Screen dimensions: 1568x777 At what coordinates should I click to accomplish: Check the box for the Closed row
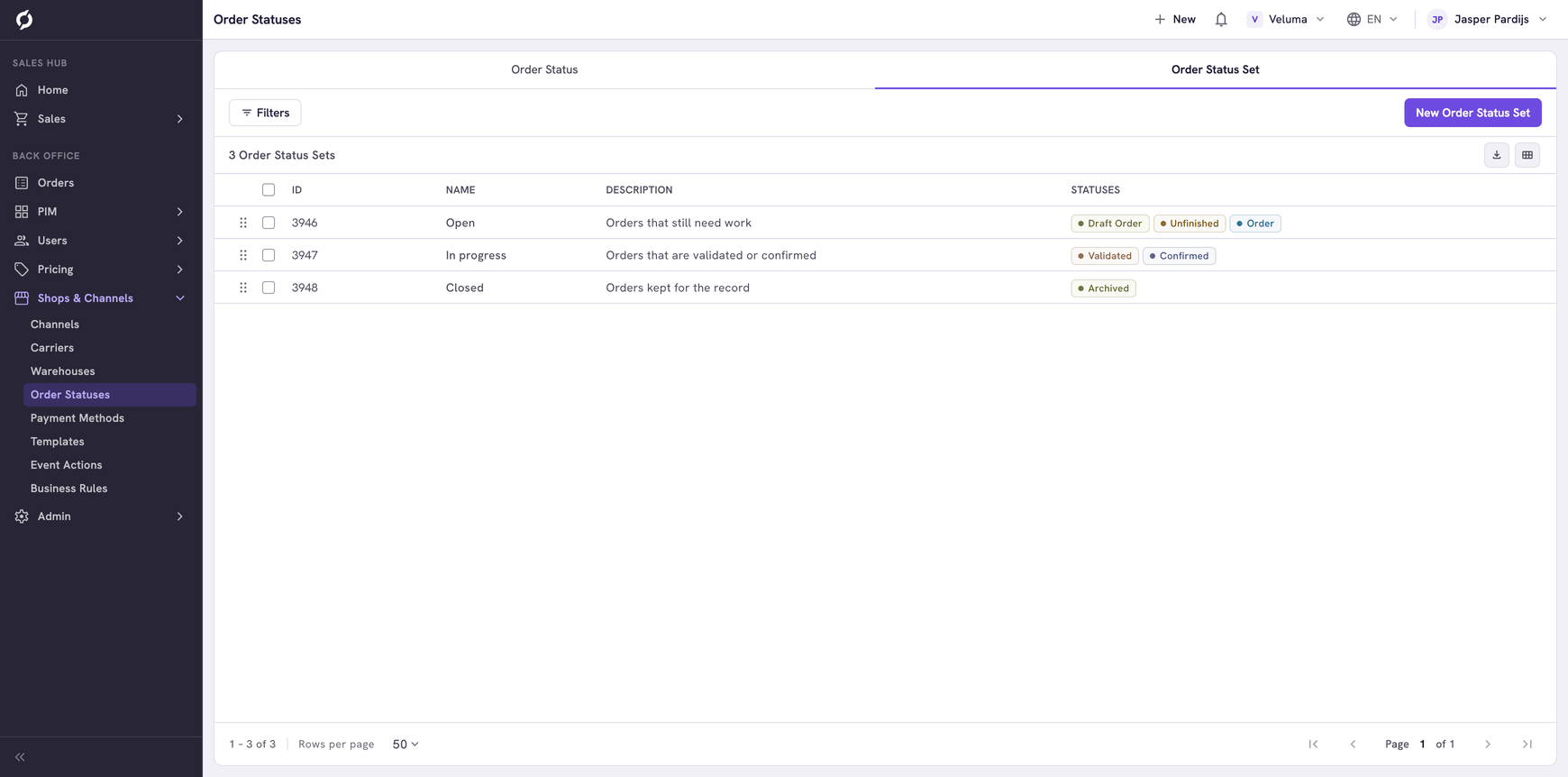(x=269, y=288)
